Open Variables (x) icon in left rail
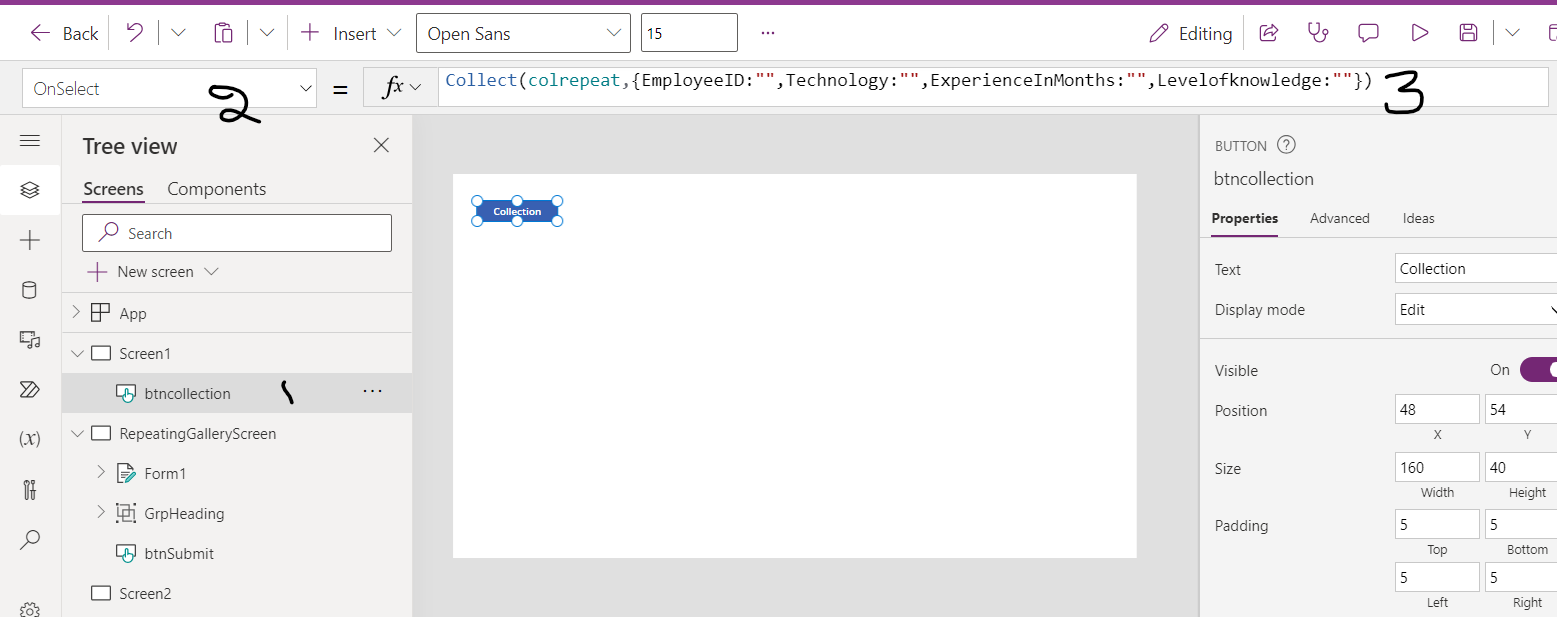 tap(30, 438)
